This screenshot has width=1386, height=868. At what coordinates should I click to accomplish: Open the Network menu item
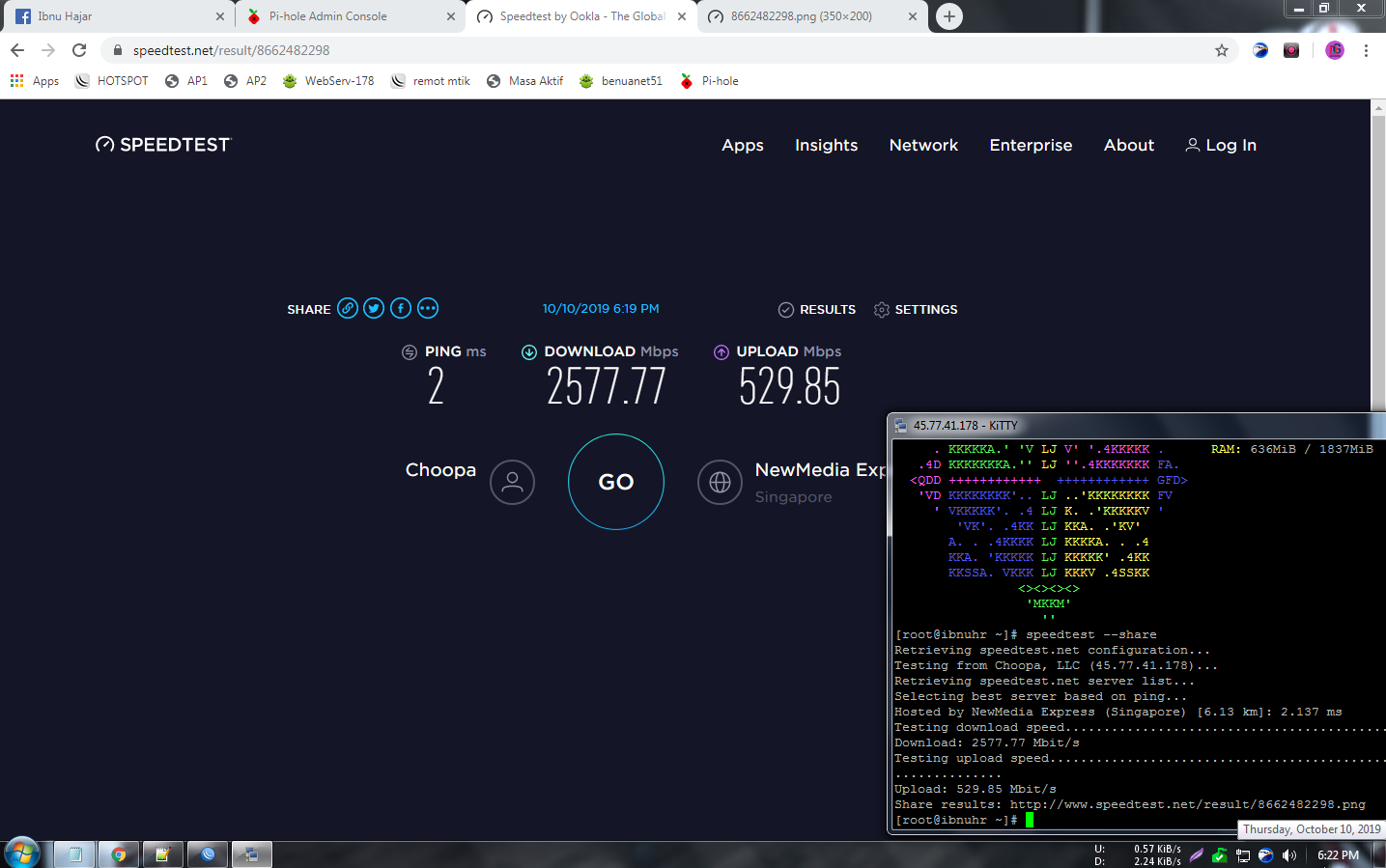pos(923,145)
